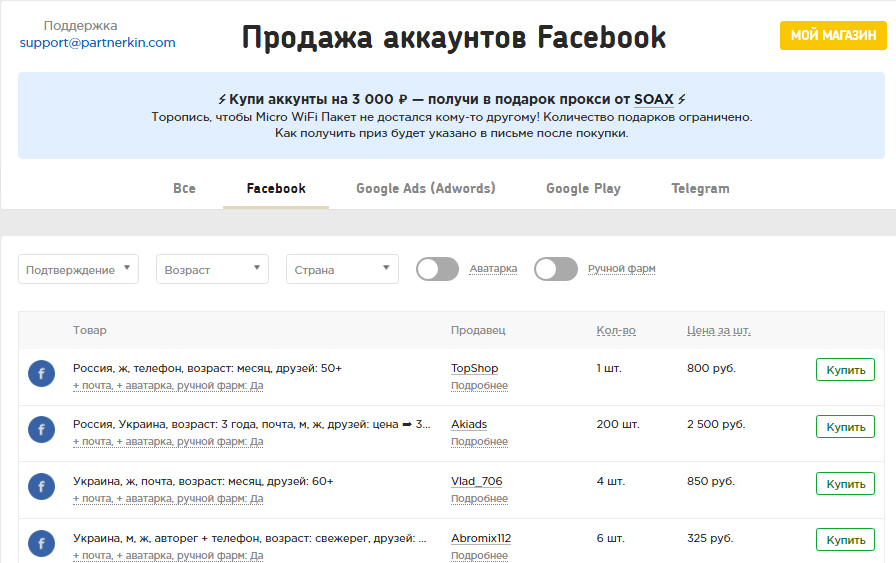Open the Все category tab
The width and height of the screenshot is (896, 563).
click(x=184, y=188)
